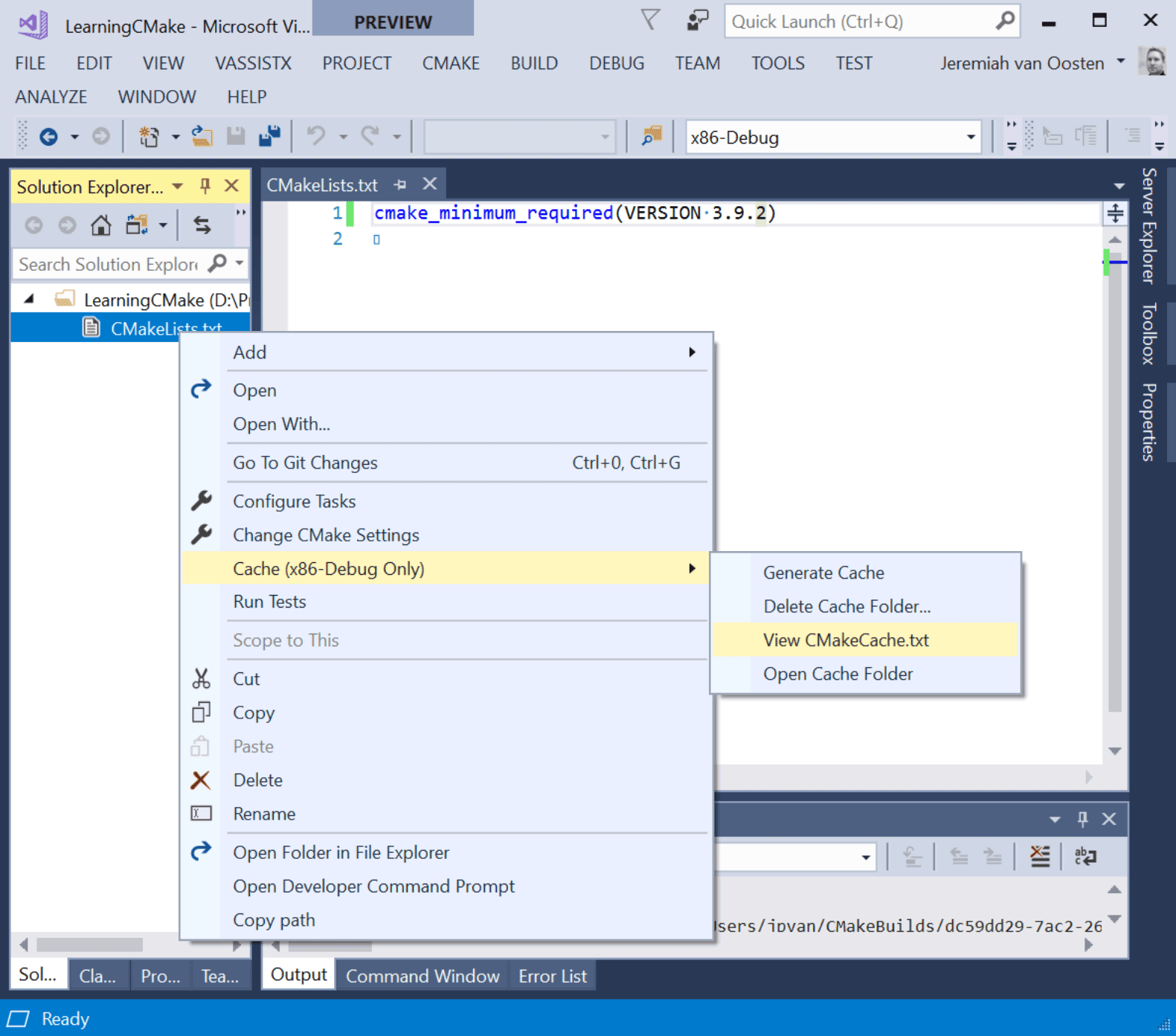Close the Solution Explorer panel
The height and width of the screenshot is (1036, 1176).
(232, 186)
